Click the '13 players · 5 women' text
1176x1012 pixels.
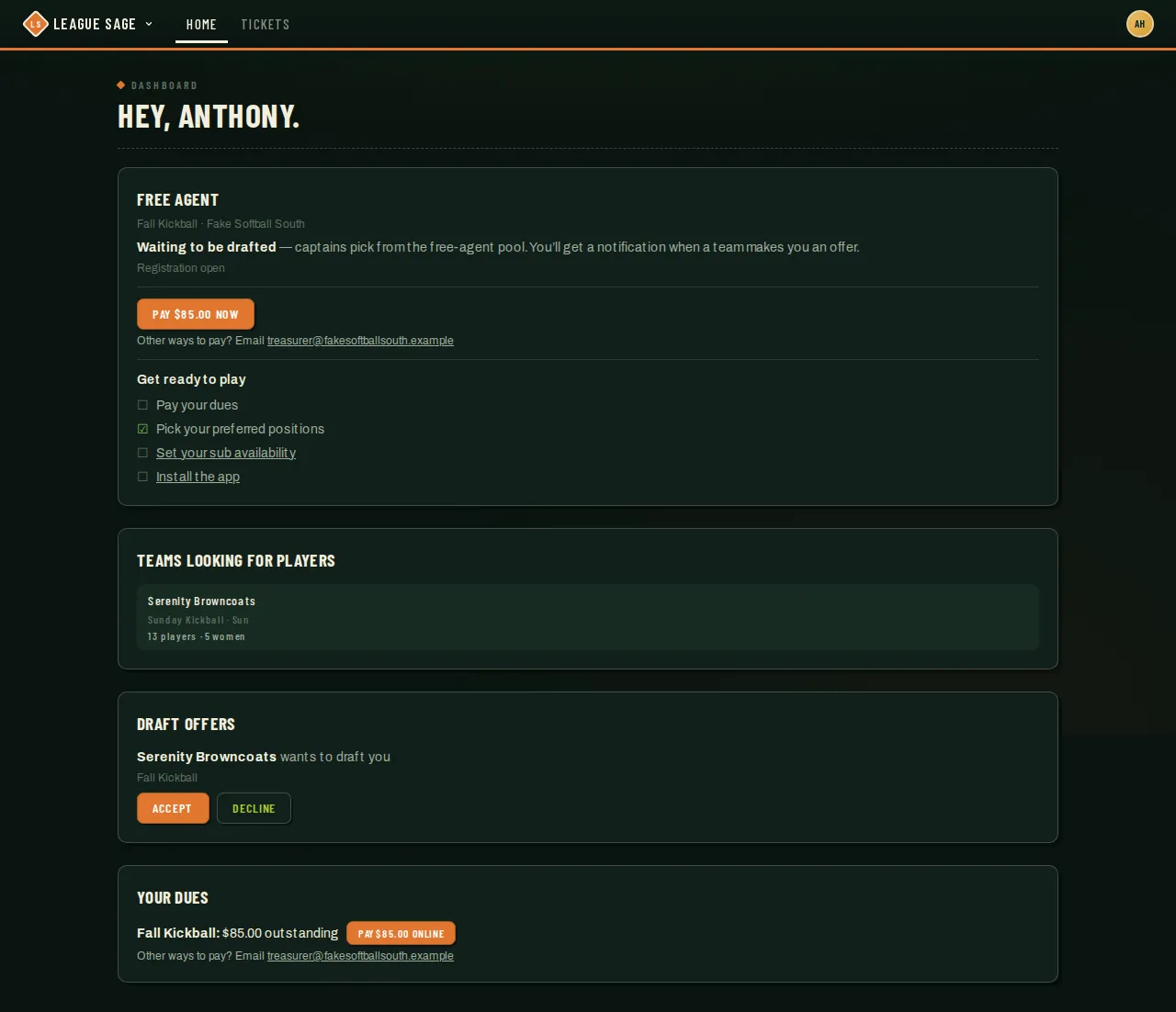(197, 636)
